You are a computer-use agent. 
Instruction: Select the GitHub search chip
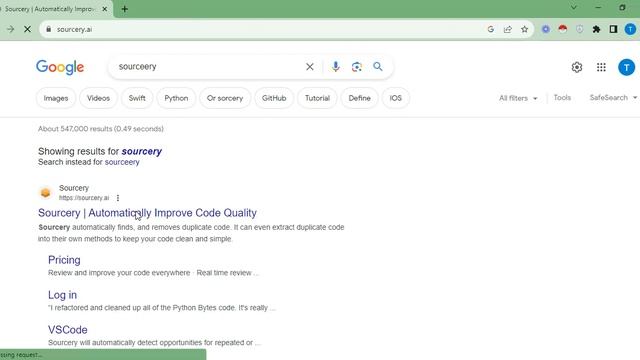click(x=274, y=98)
